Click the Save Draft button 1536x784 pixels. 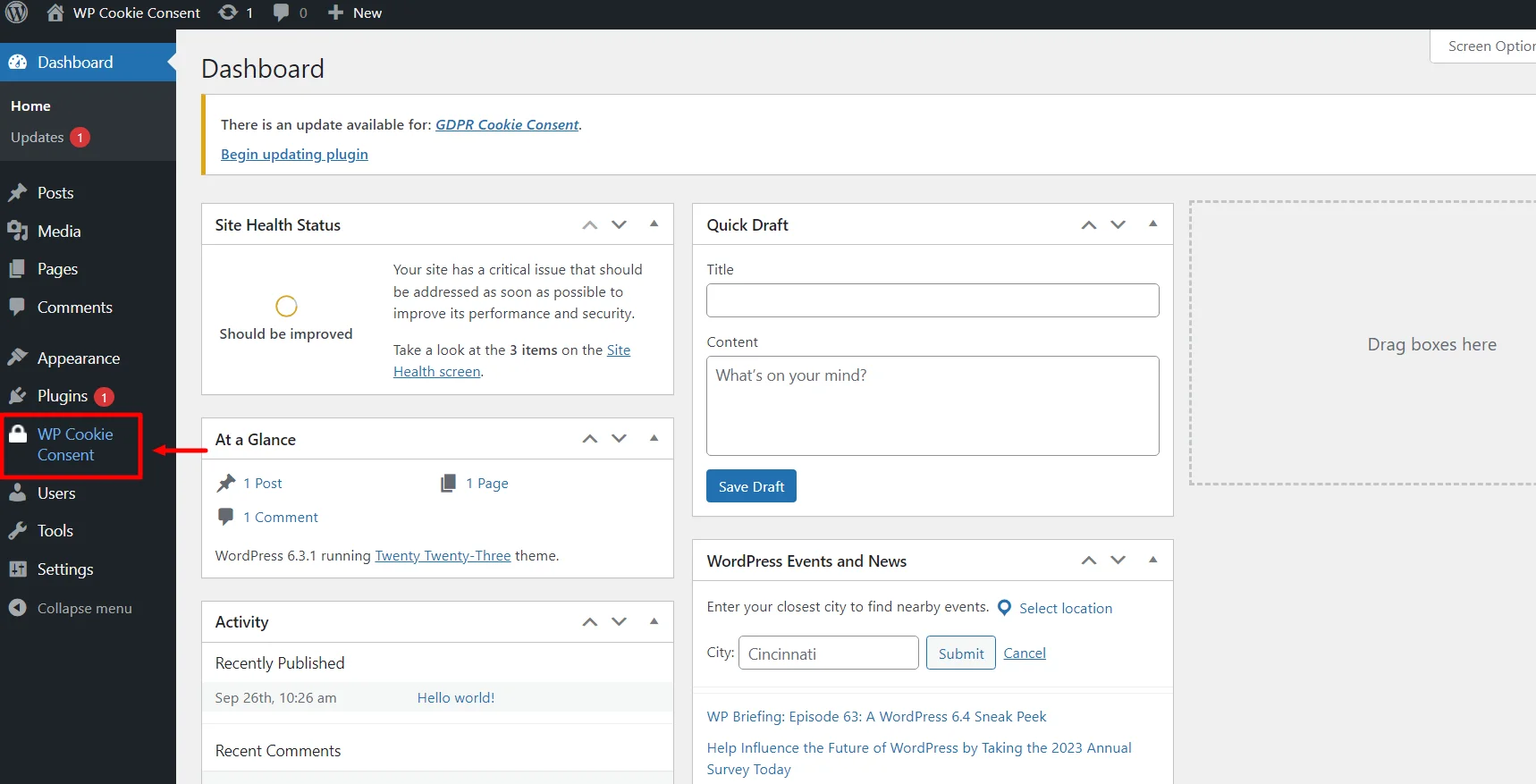point(751,486)
